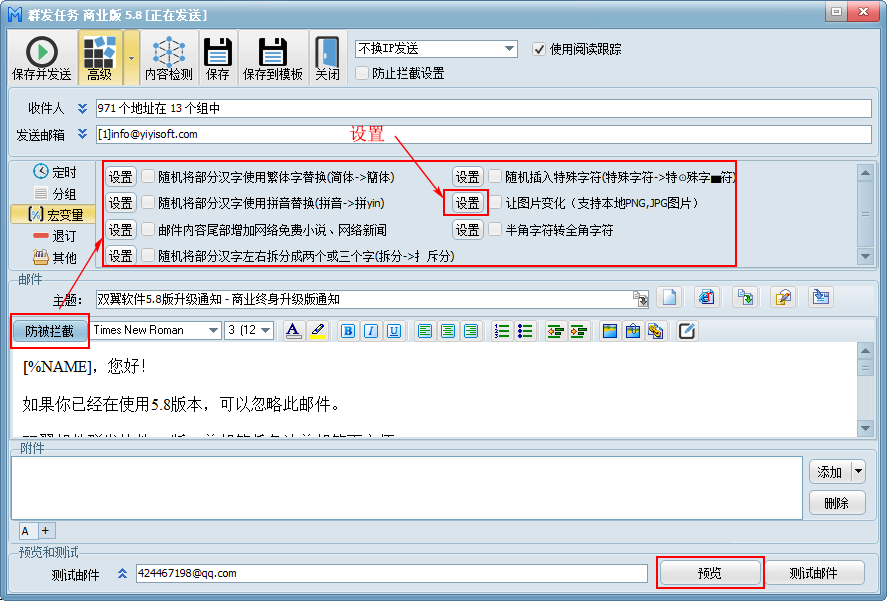
Task: Click 设置 next to 繁体字替换 option
Action: pos(120,177)
